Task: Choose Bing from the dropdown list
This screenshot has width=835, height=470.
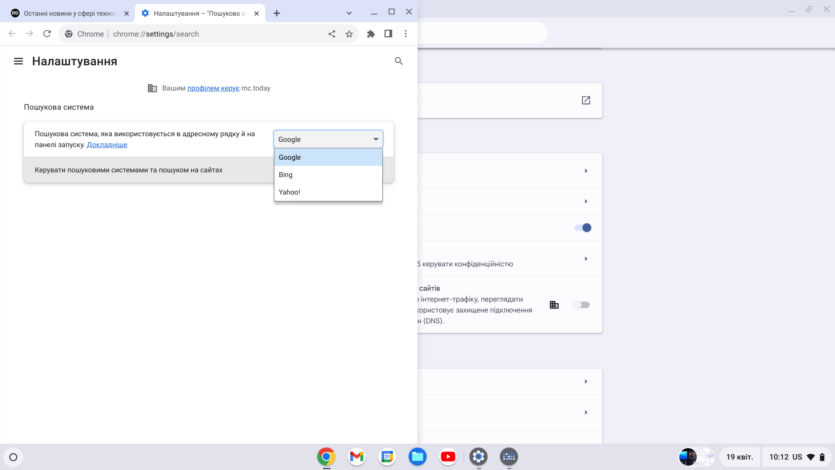Action: pos(328,175)
